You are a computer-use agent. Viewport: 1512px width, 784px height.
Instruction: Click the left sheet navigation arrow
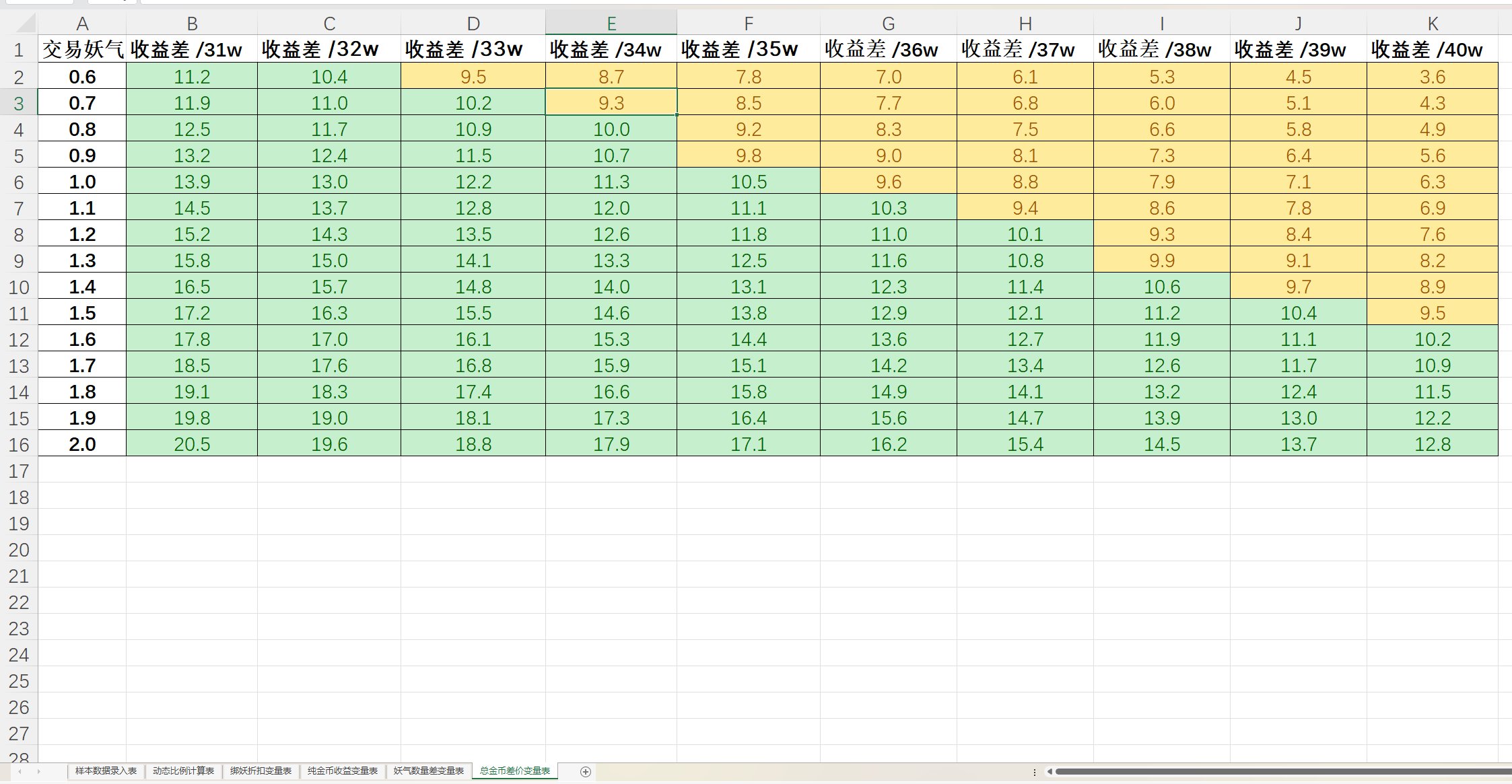point(19,771)
